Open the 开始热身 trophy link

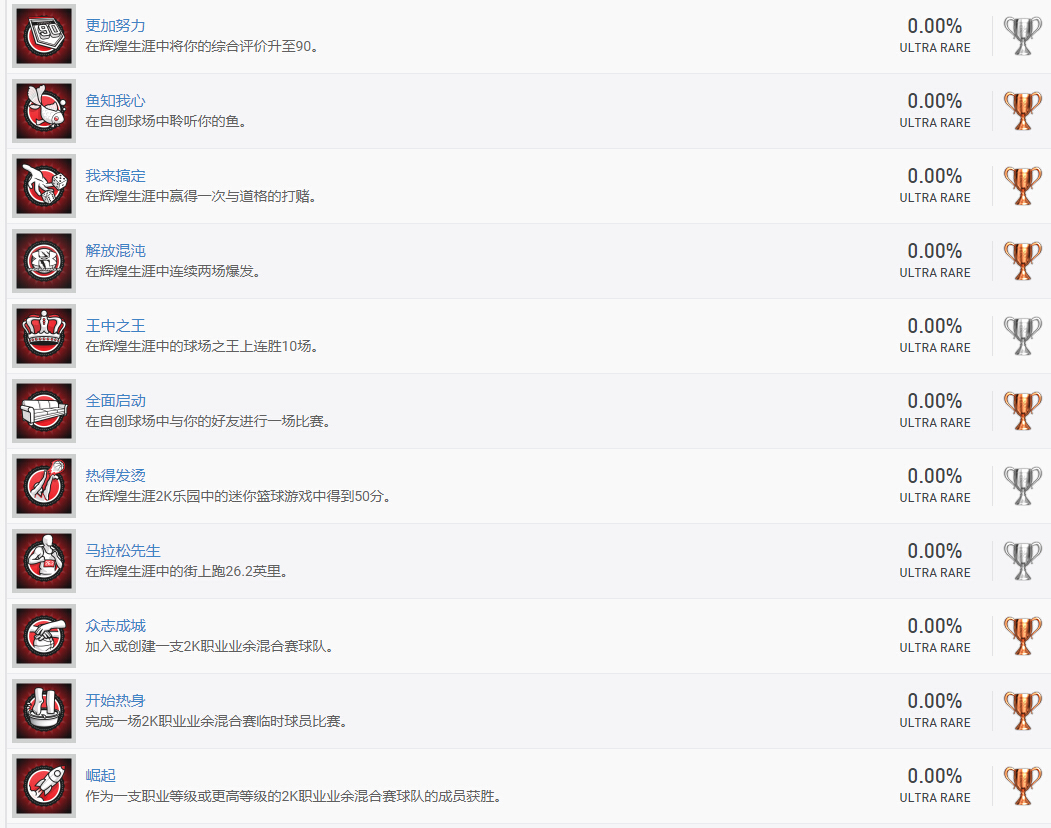point(115,701)
